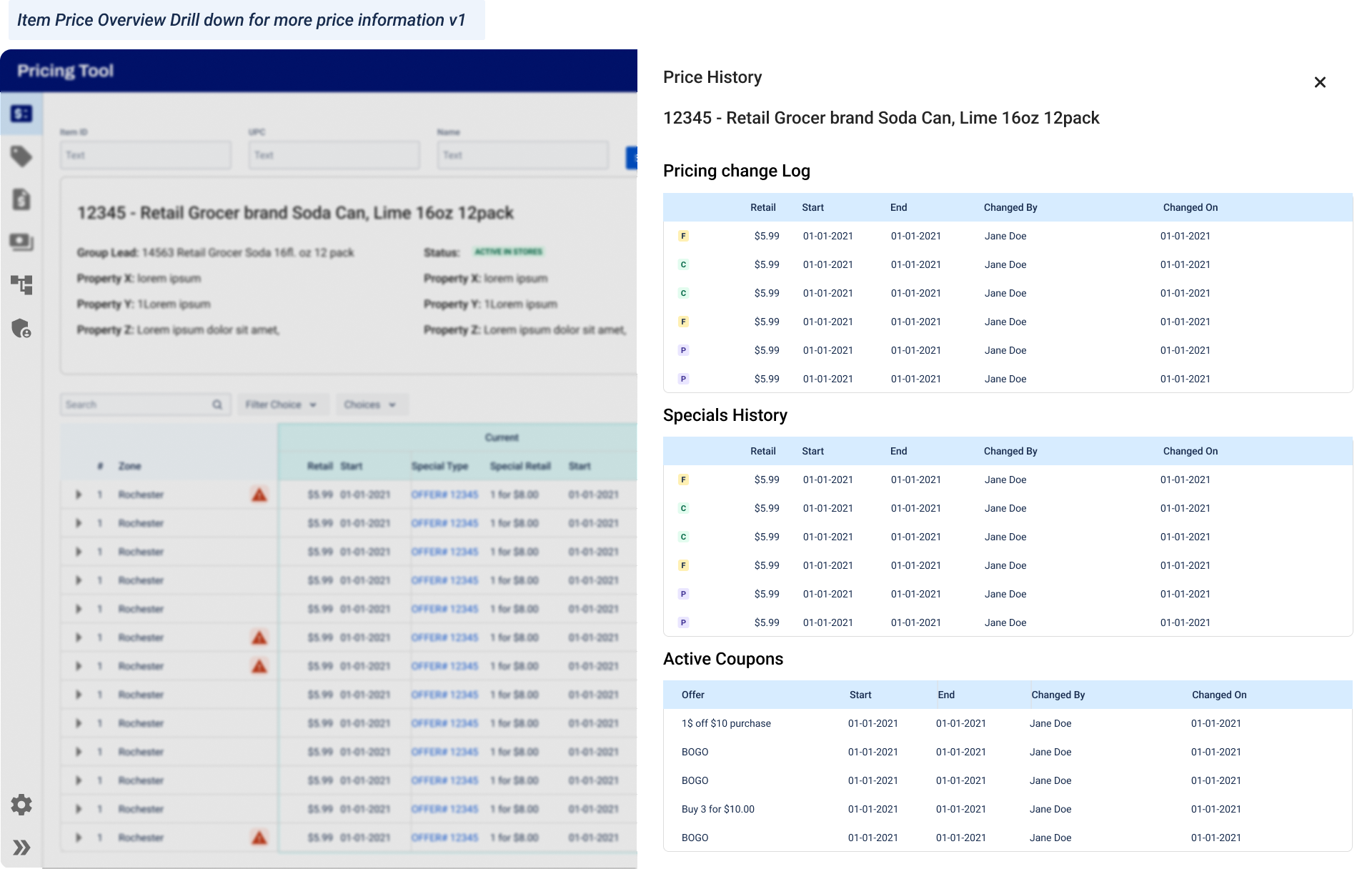Viewport: 1372px width, 869px height.
Task: Open the hierarchy tree icon in sidebar
Action: (21, 285)
